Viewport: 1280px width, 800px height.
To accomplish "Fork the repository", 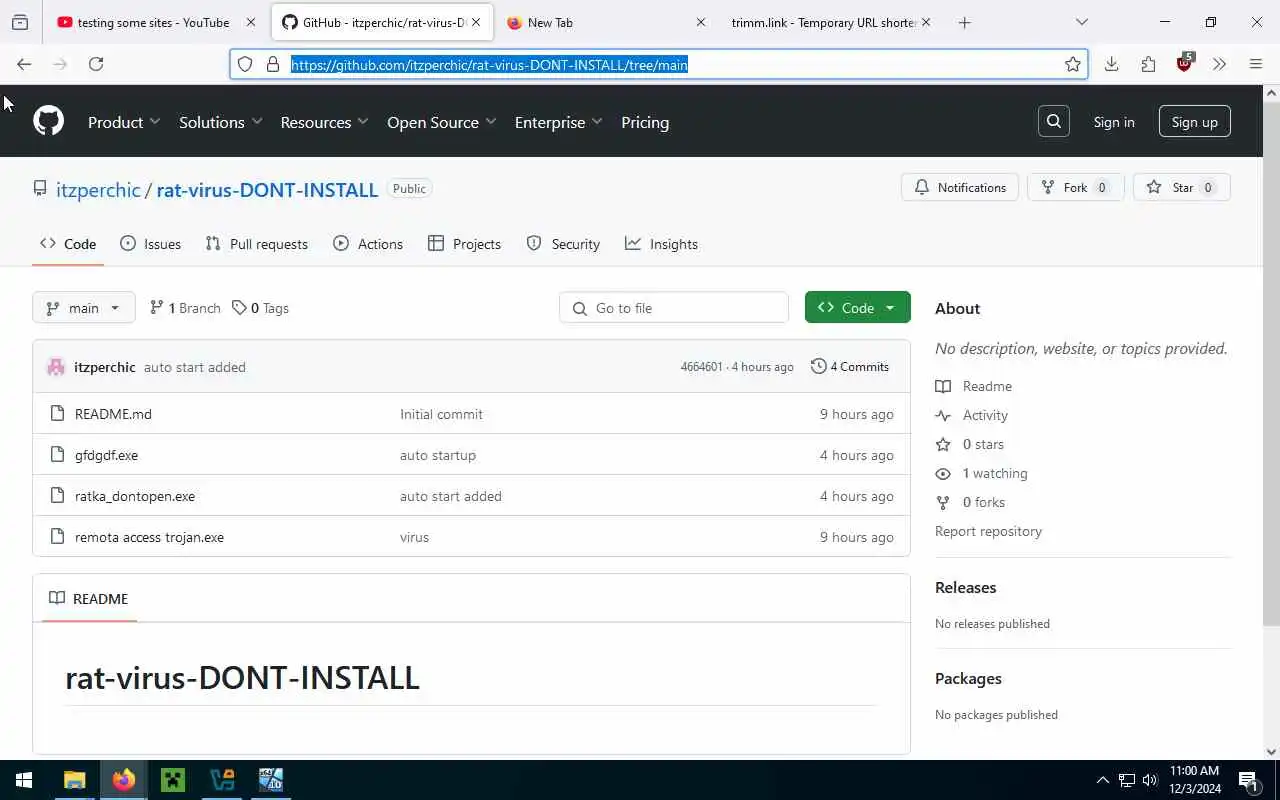I will click(x=1076, y=187).
